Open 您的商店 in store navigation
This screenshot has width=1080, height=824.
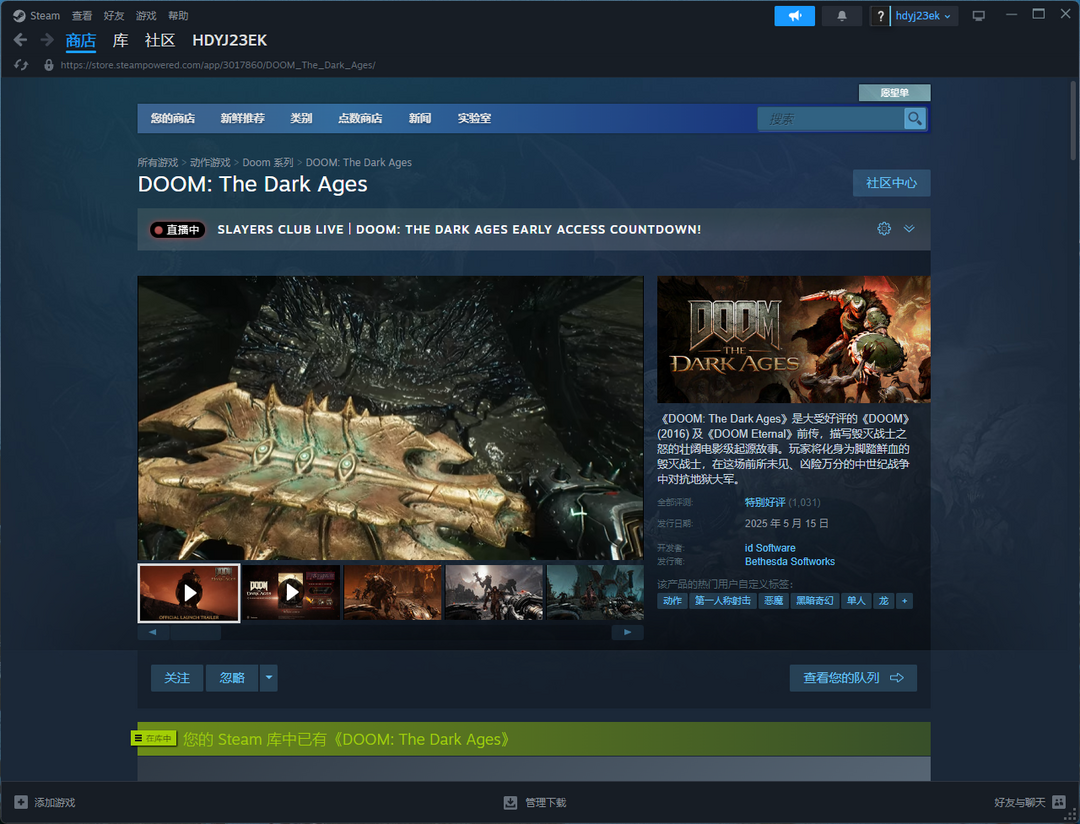click(173, 119)
